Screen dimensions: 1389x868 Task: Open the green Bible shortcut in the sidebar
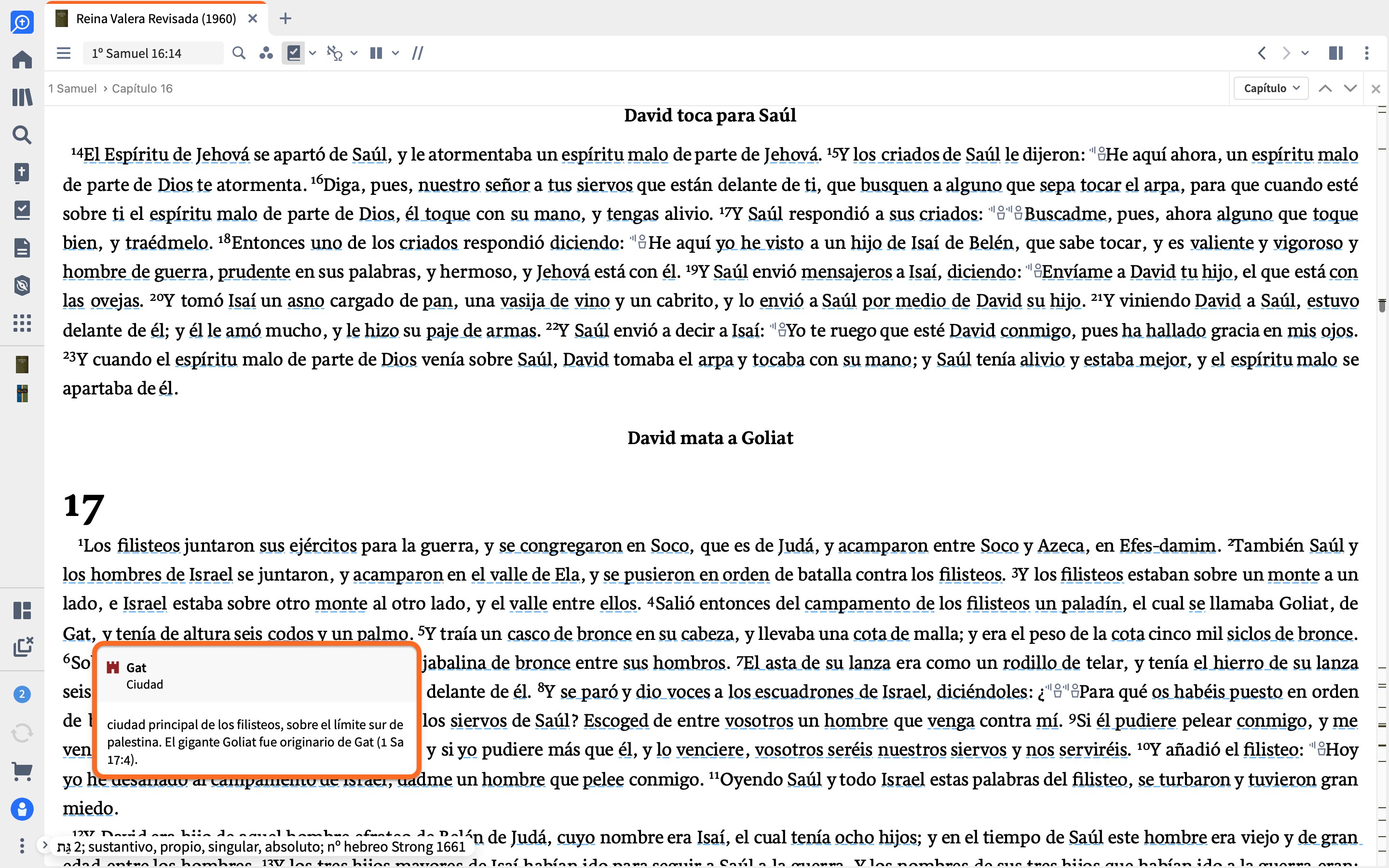click(x=22, y=365)
